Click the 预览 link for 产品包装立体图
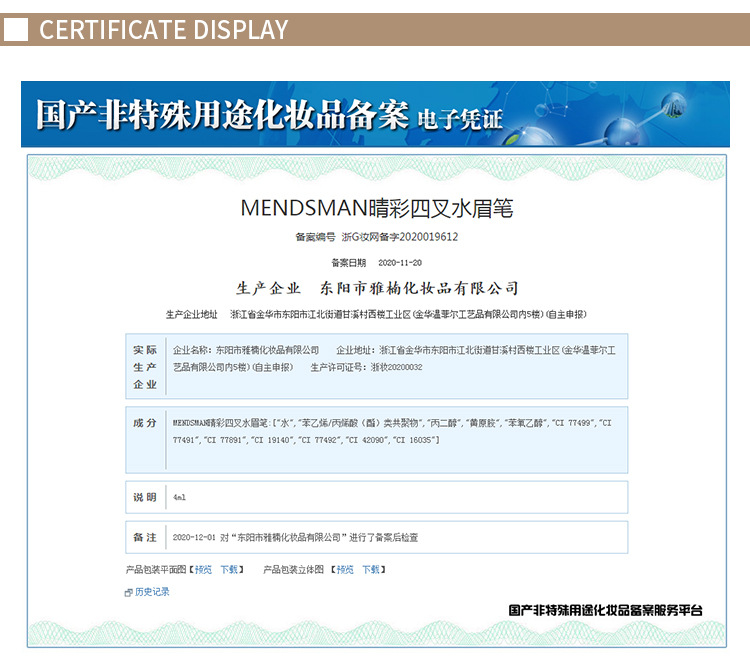Viewport: 750px width, 662px height. pyautogui.click(x=345, y=569)
